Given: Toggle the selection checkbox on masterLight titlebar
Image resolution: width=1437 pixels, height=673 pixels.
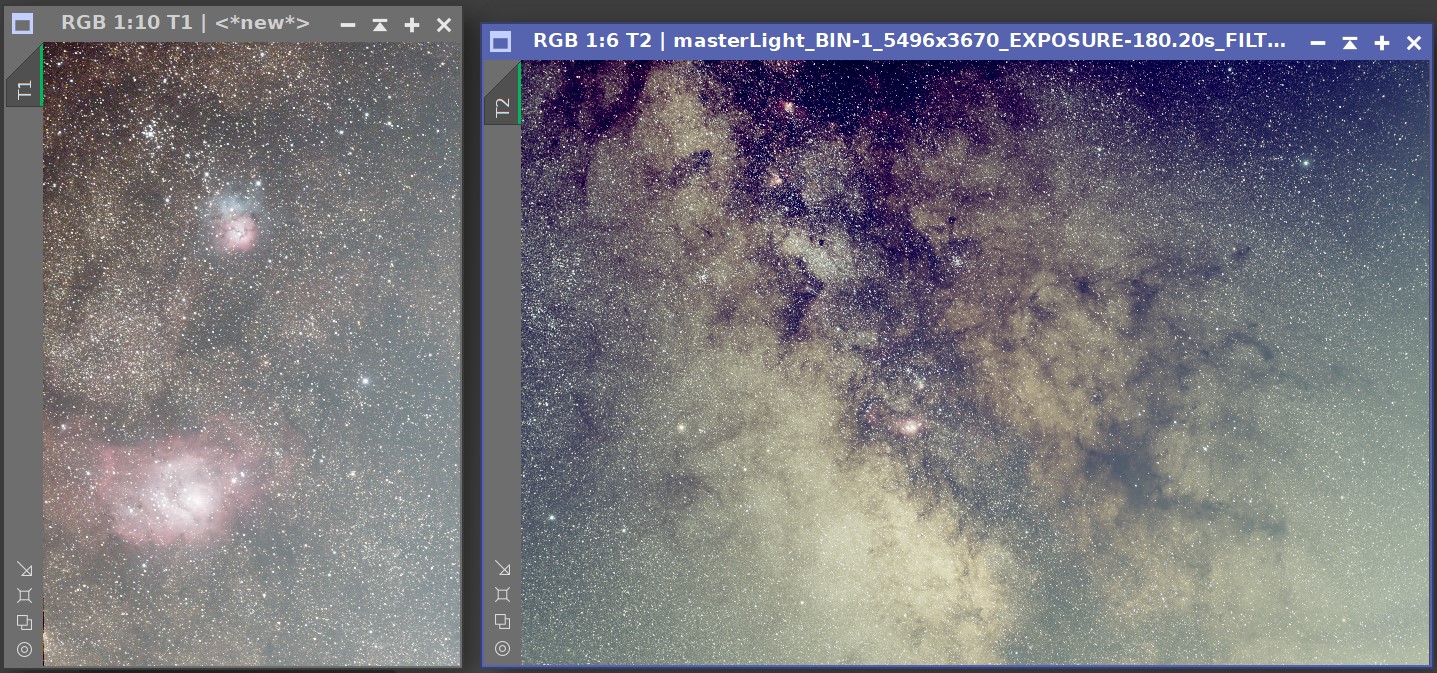Looking at the screenshot, I should (499, 42).
